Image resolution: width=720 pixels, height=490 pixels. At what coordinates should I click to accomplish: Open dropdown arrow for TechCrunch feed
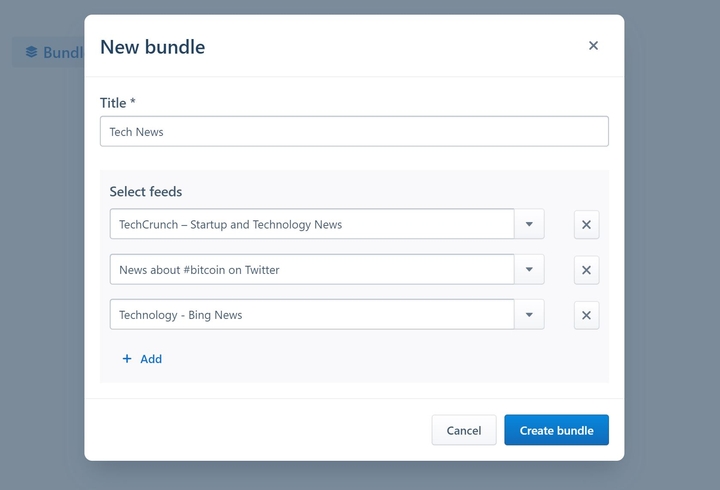click(529, 224)
